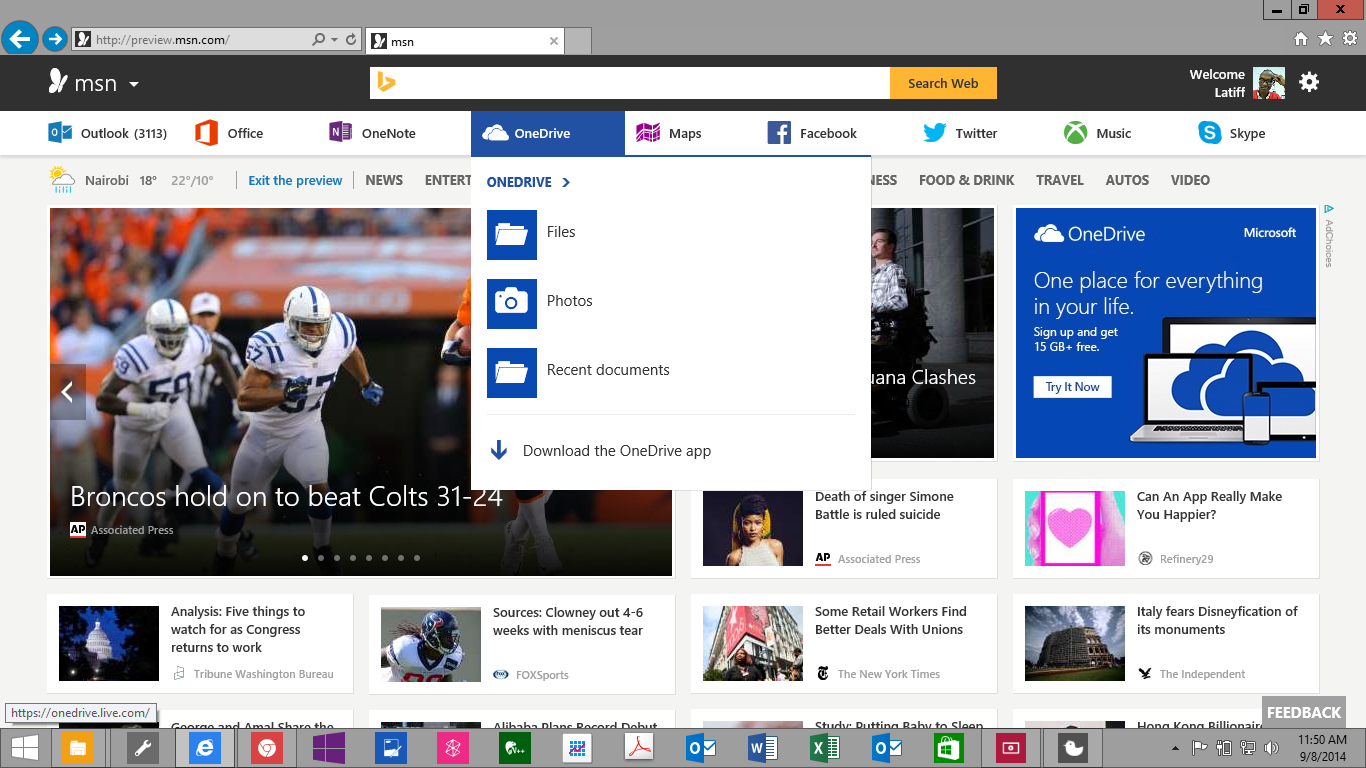1366x768 pixels.
Task: Click the ONEDRIVE header chevron
Action: (566, 182)
